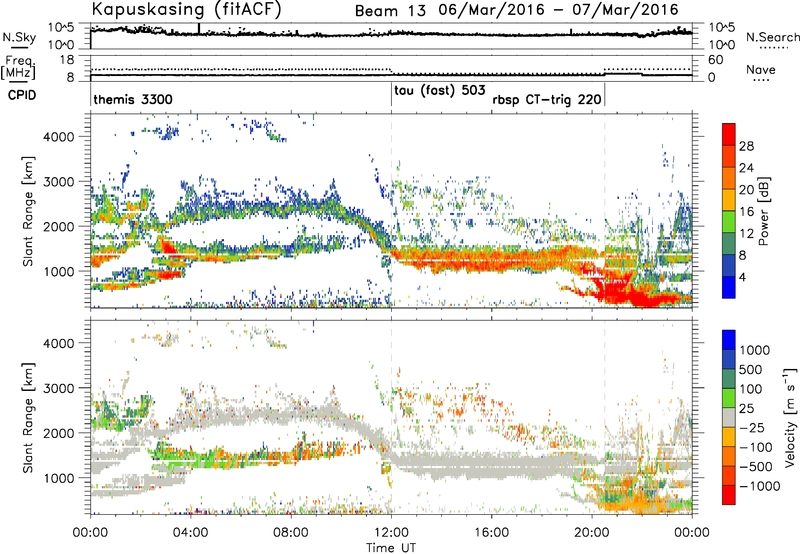Screen dimensions: 800x554
Task: Click the date range '06/Mar/2016 - 07/Mar/2016'
Action: 558,10
